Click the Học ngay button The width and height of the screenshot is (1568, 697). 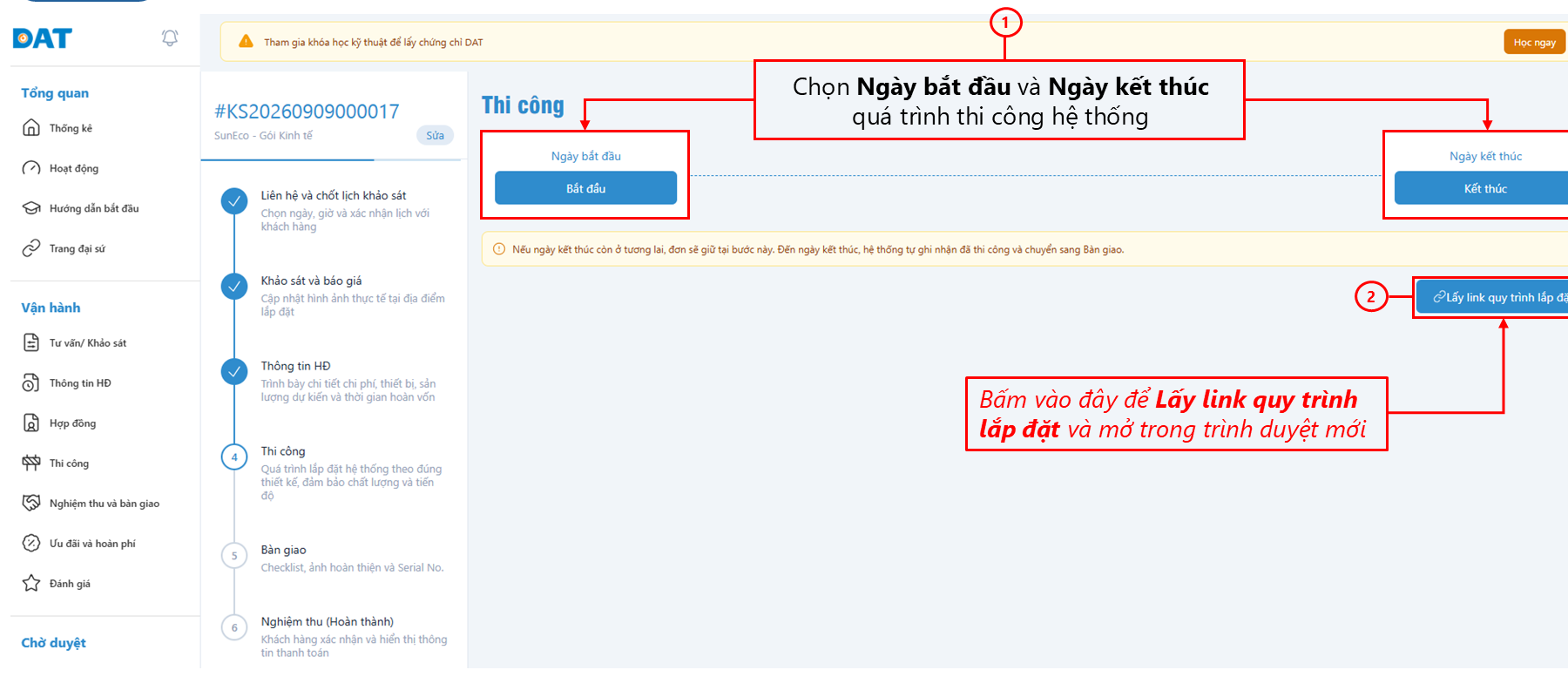coord(1534,42)
